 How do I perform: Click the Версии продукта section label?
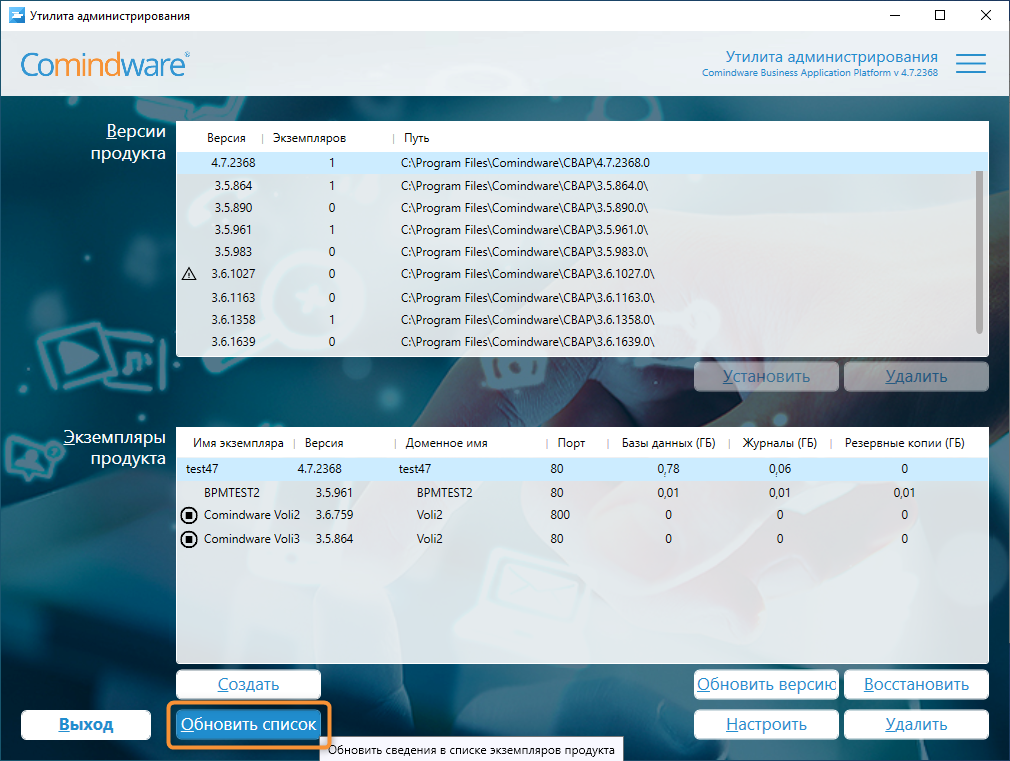(128, 142)
